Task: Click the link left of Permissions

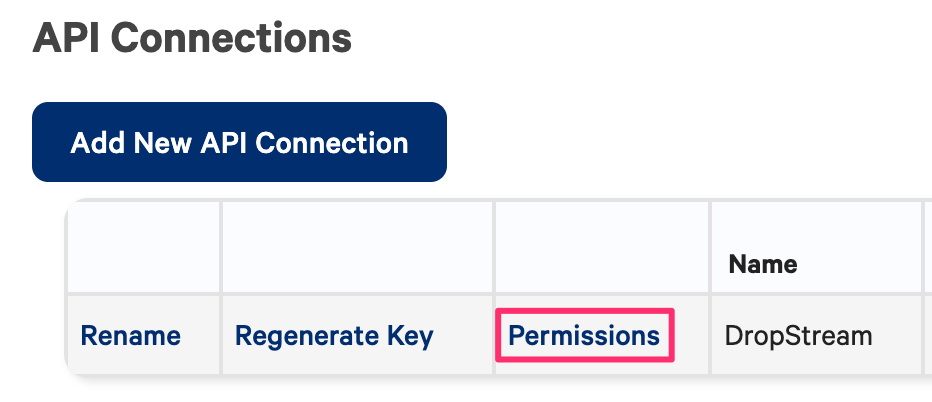Action: pos(334,336)
